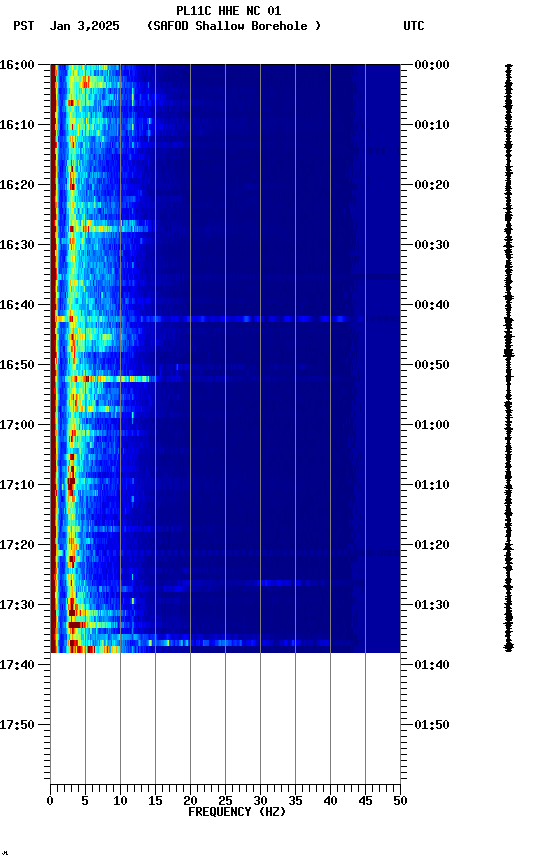Select the PST timezone label
Viewport: 552px width, 864px height.
24,26
